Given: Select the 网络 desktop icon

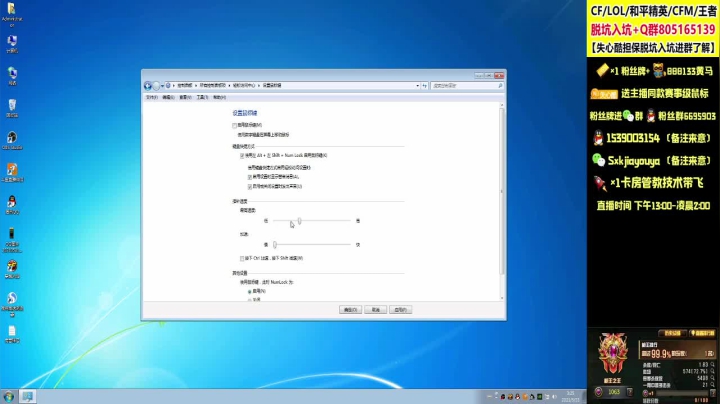Looking at the screenshot, I should (12, 76).
